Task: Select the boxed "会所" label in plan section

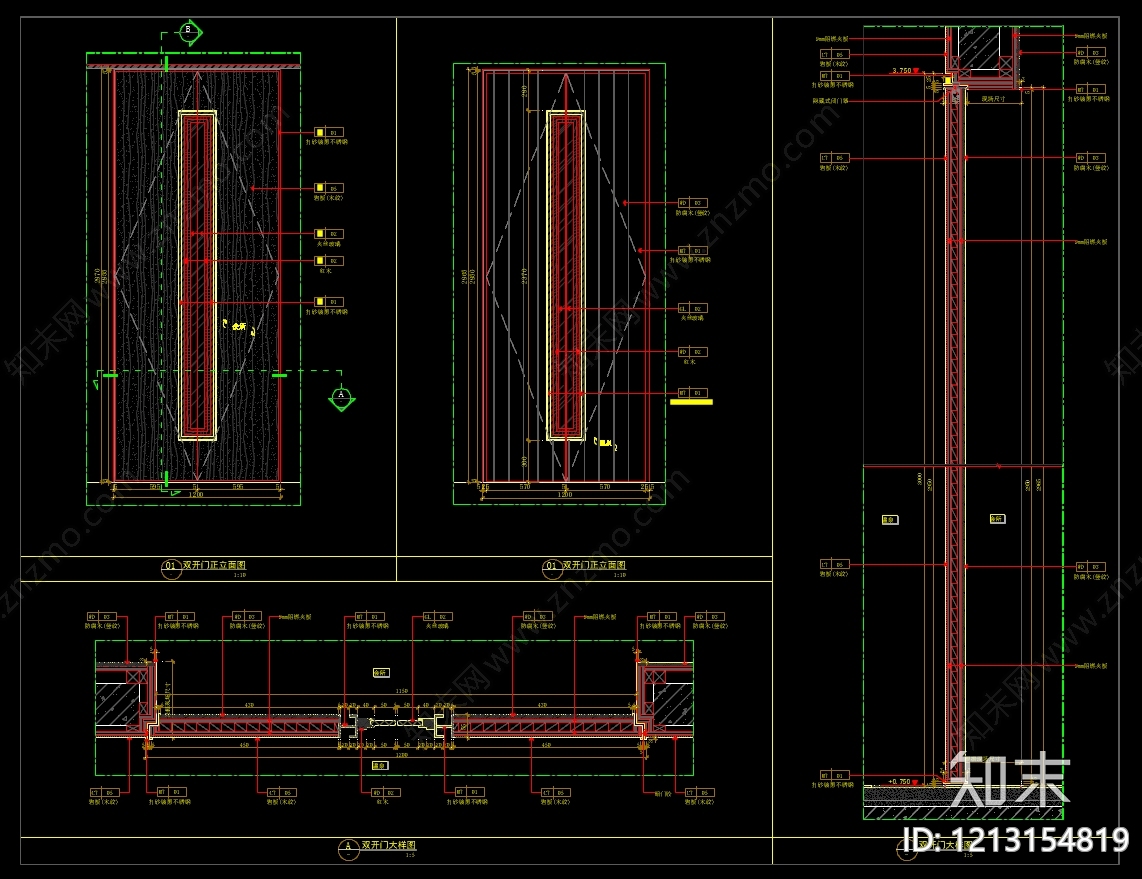Action: click(380, 673)
